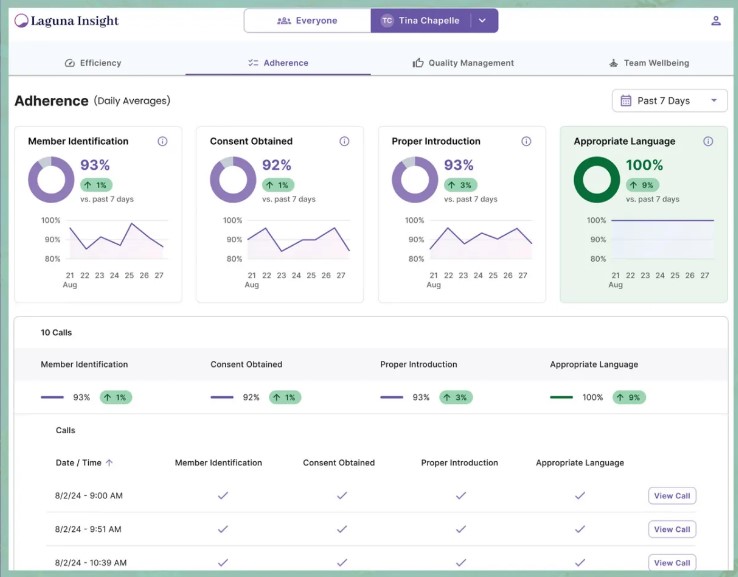Click the Laguna Insight logo
Viewport: 738px width, 577px height.
(66, 21)
